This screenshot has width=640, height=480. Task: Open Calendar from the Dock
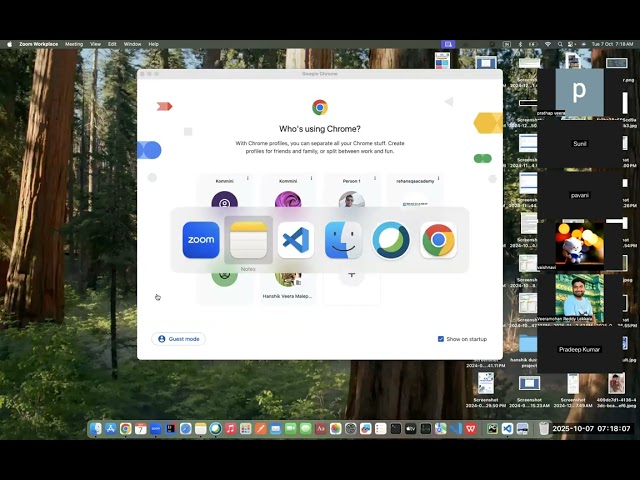[x=140, y=429]
